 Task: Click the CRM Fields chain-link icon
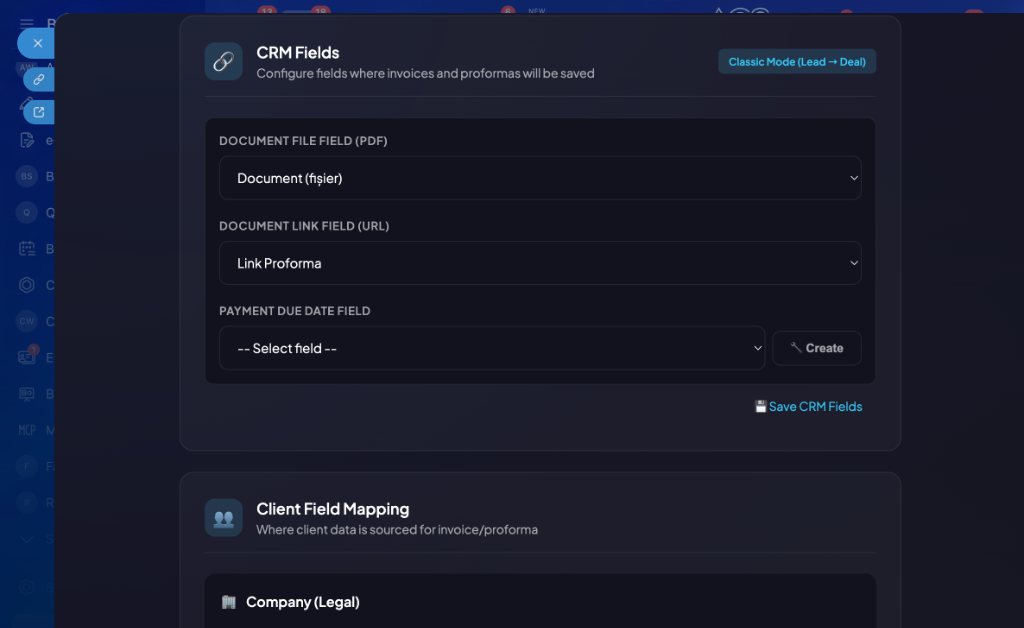(x=223, y=61)
